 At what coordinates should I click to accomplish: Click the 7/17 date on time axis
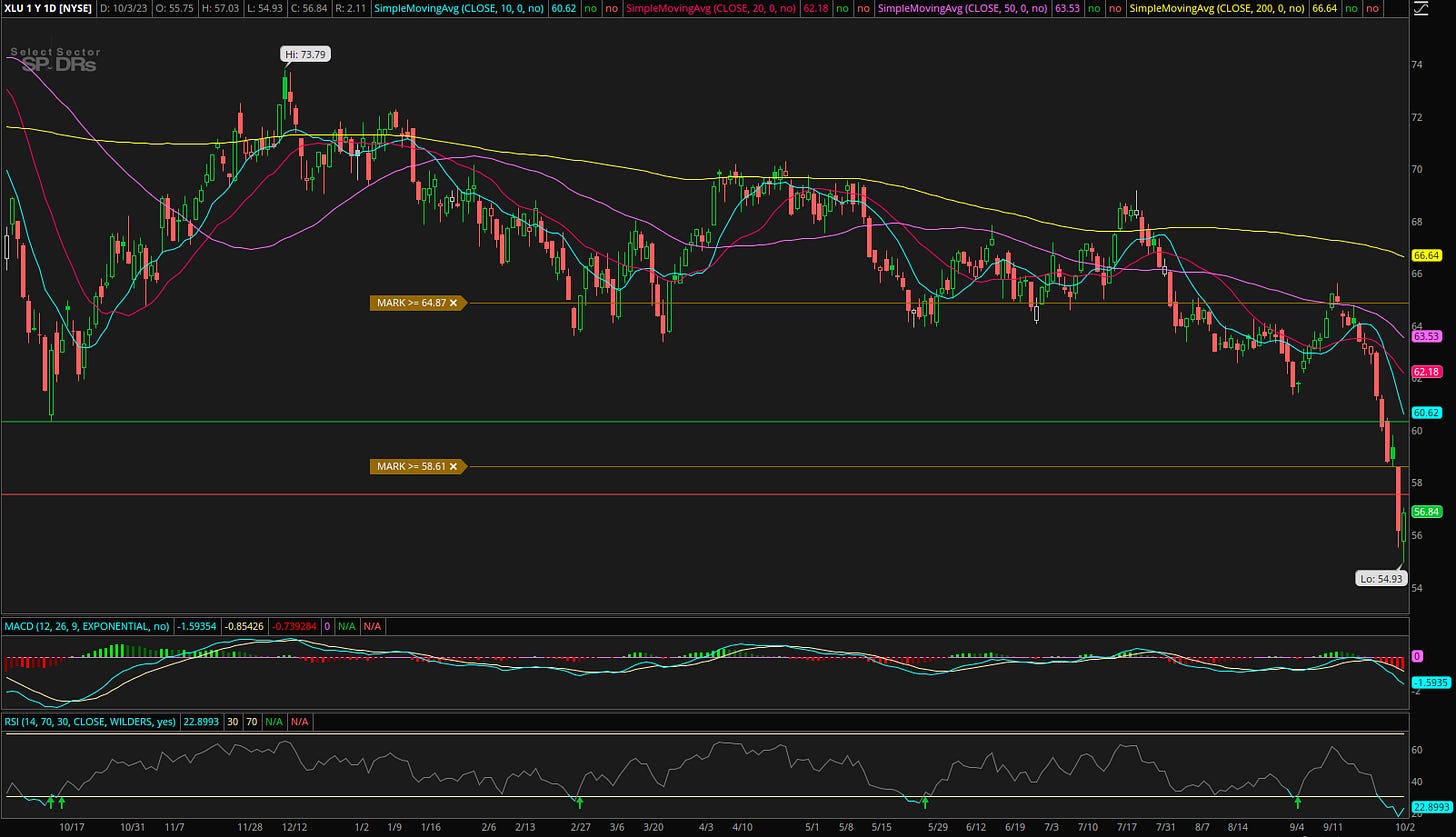point(1127,828)
